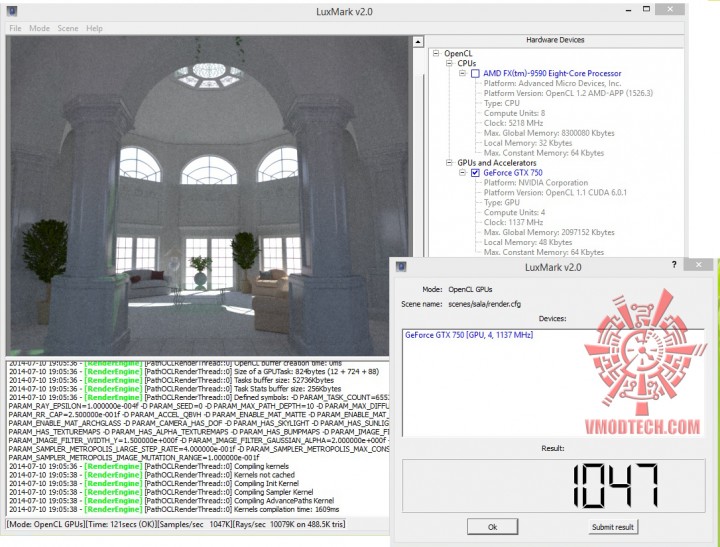Screen dimensions: 720x547
Task: Select the Clock: 5218 MHz row
Action: click(x=513, y=123)
